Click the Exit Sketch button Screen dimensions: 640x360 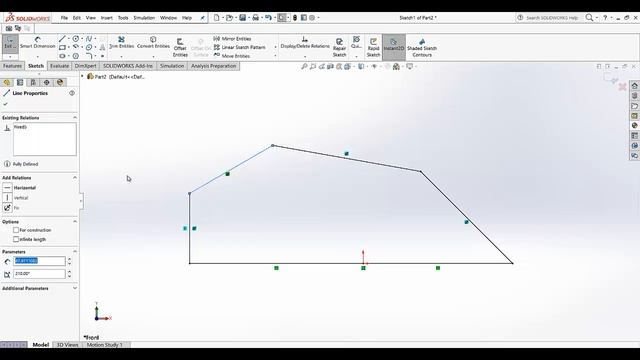(10, 43)
